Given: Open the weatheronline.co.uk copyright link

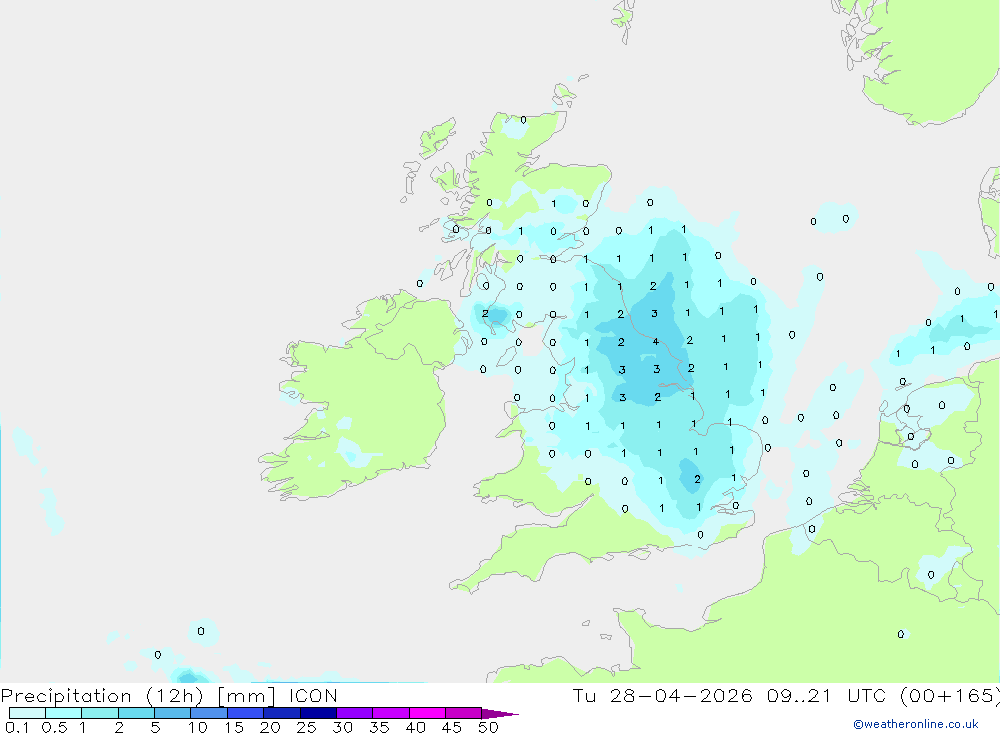Looking at the screenshot, I should click(x=916, y=724).
